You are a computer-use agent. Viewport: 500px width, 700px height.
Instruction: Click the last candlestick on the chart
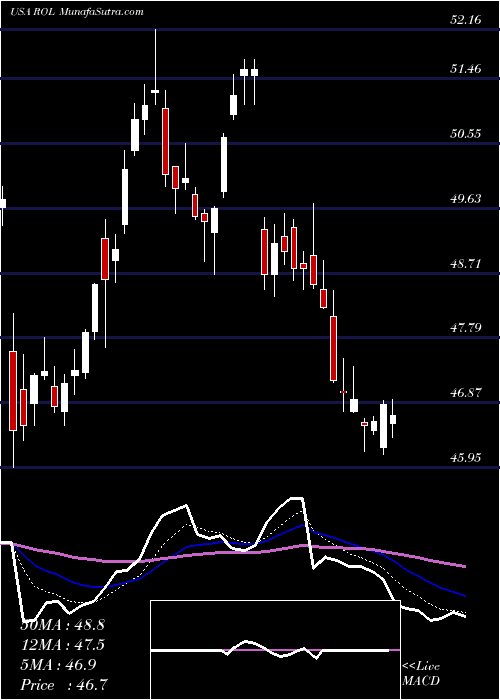coord(393,419)
